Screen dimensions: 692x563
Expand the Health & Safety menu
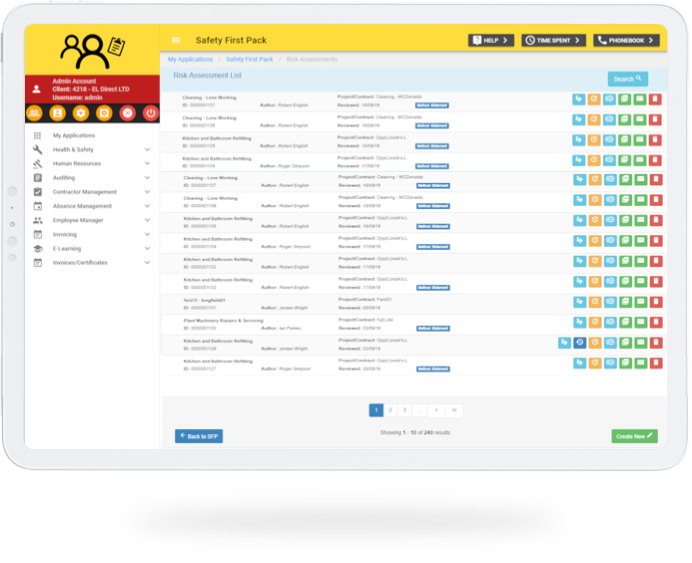pos(147,150)
